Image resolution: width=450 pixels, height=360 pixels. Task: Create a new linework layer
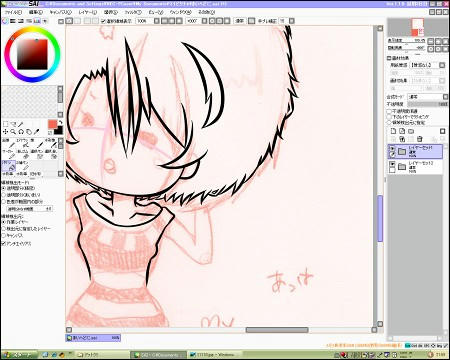click(x=402, y=131)
